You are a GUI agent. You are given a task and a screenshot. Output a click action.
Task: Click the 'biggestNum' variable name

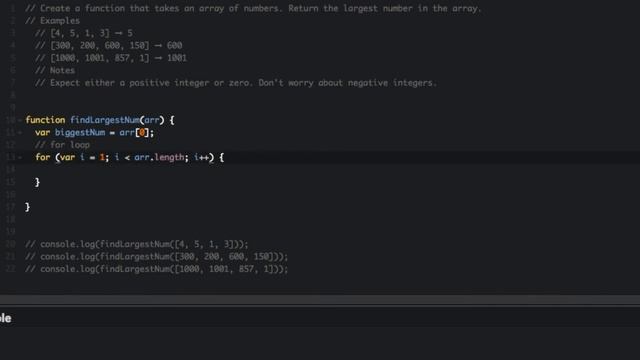click(x=80, y=133)
